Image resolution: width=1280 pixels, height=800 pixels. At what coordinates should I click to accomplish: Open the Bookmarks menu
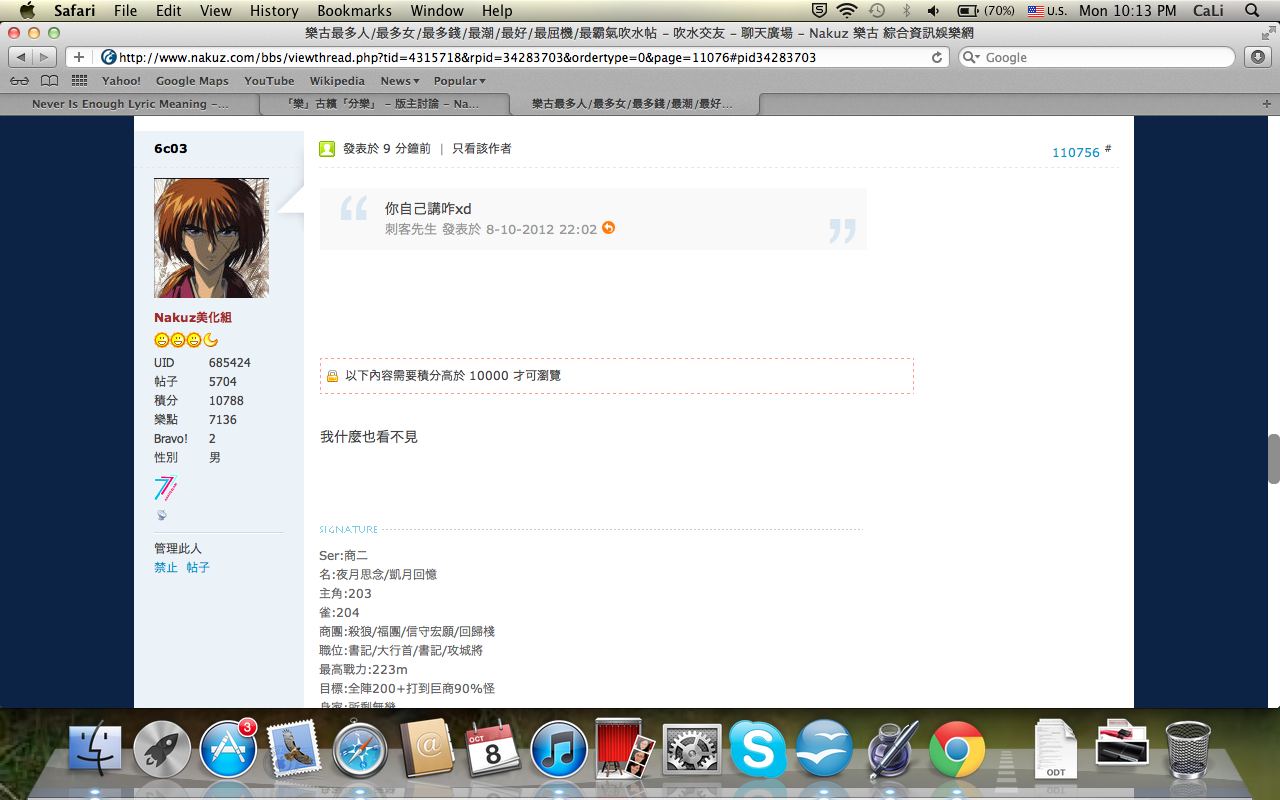point(355,11)
